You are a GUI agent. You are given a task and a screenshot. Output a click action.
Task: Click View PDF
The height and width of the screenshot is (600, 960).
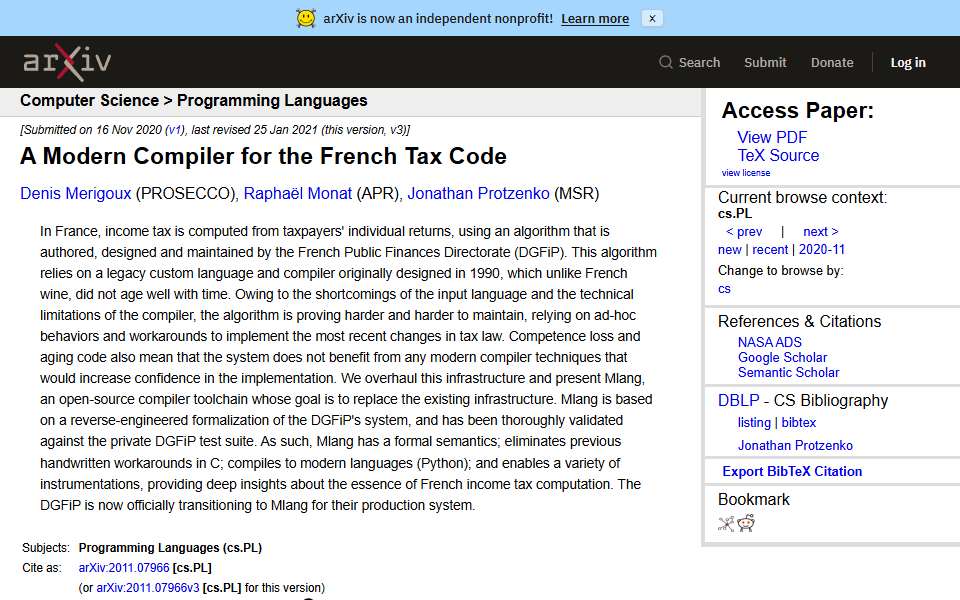coord(771,137)
